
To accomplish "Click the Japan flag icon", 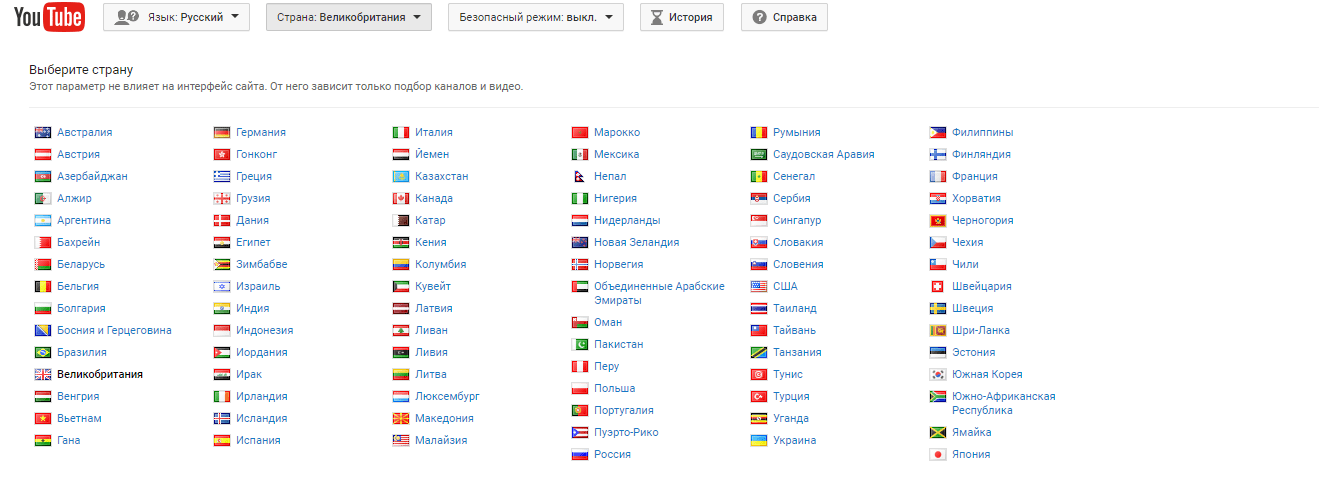I will point(938,454).
